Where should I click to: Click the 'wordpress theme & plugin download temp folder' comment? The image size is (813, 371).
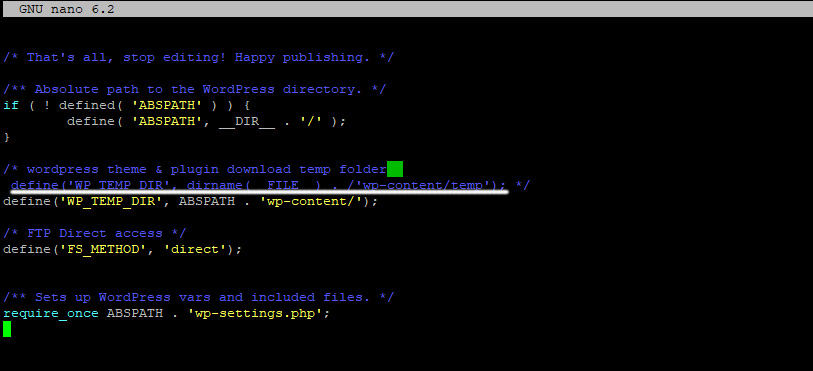pos(195,169)
